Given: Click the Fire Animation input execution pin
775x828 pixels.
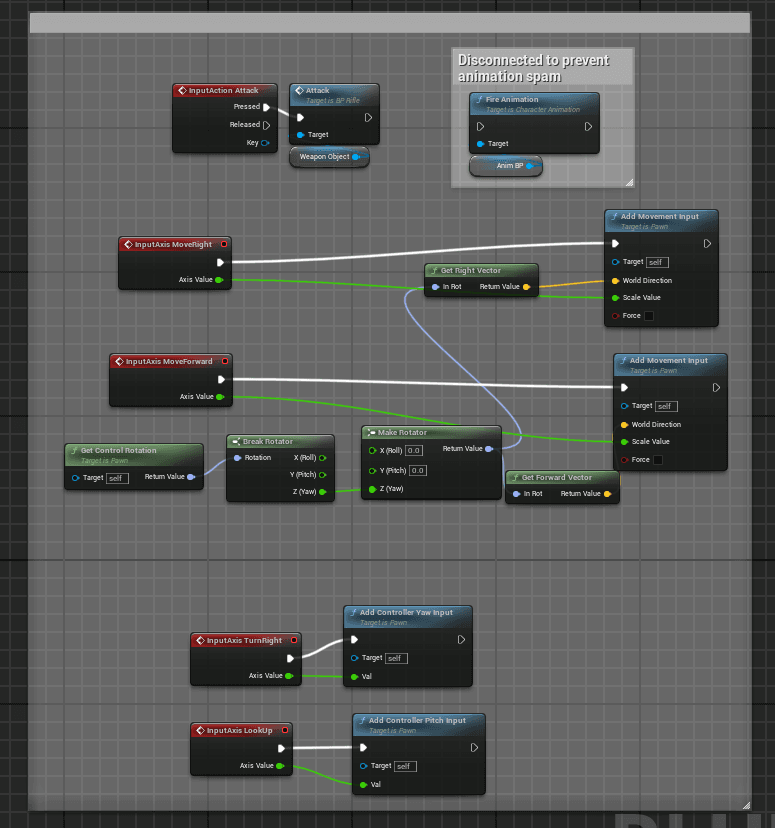Looking at the screenshot, I should click(x=480, y=127).
